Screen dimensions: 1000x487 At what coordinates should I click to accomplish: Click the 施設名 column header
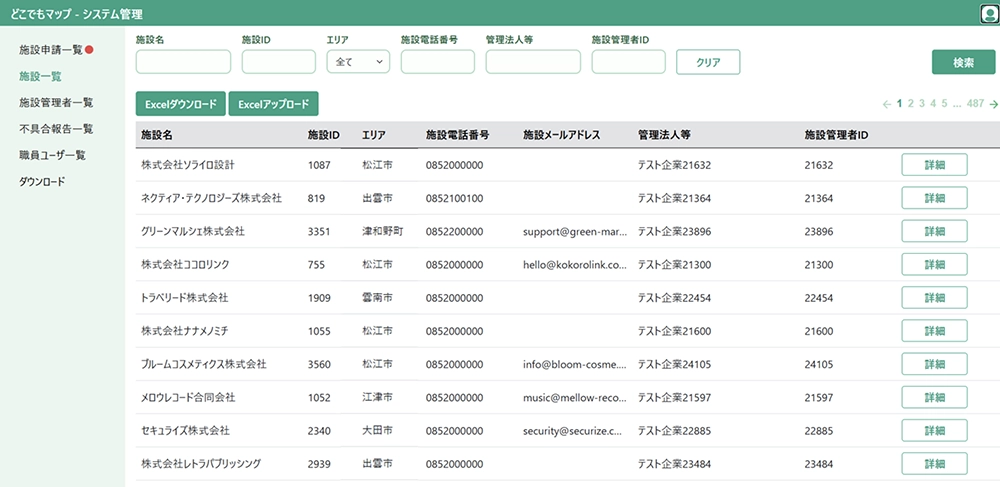tap(157, 135)
